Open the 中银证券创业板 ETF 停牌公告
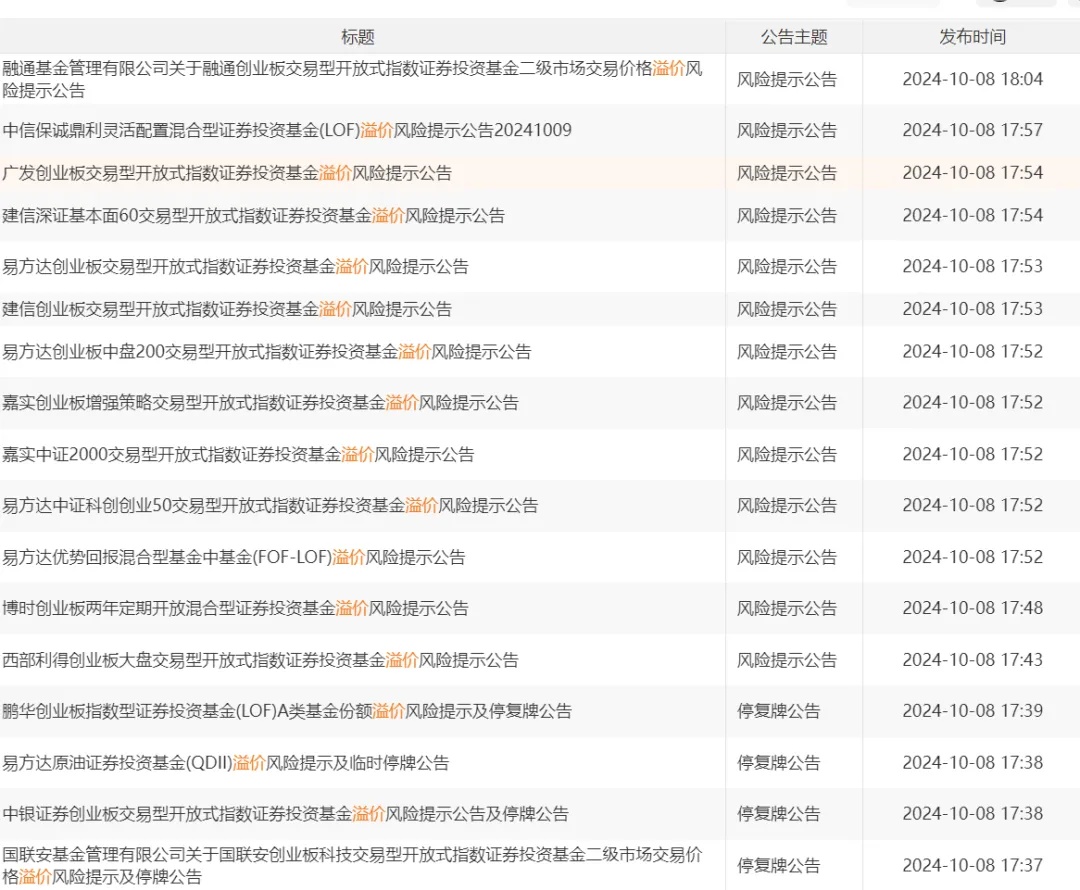Image resolution: width=1080 pixels, height=890 pixels. point(285,814)
